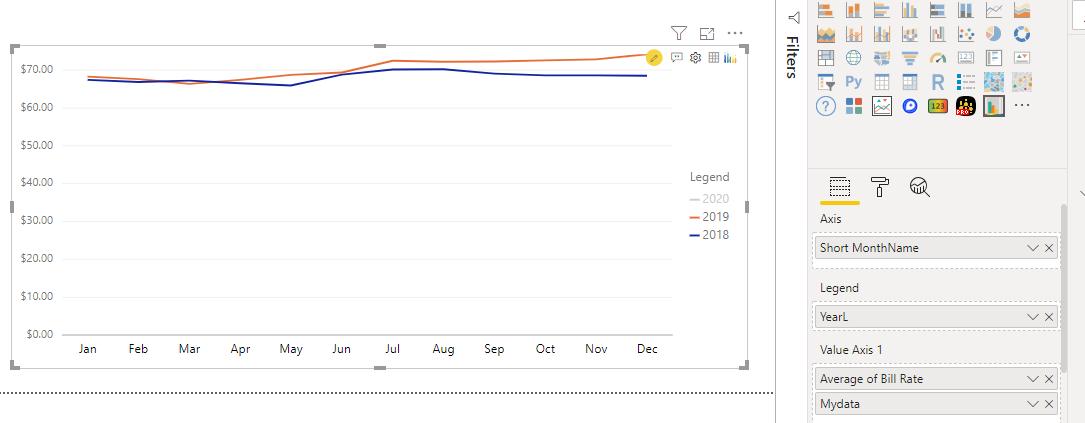Open the Analytics magnifier tab
1085x423 pixels.
point(920,186)
